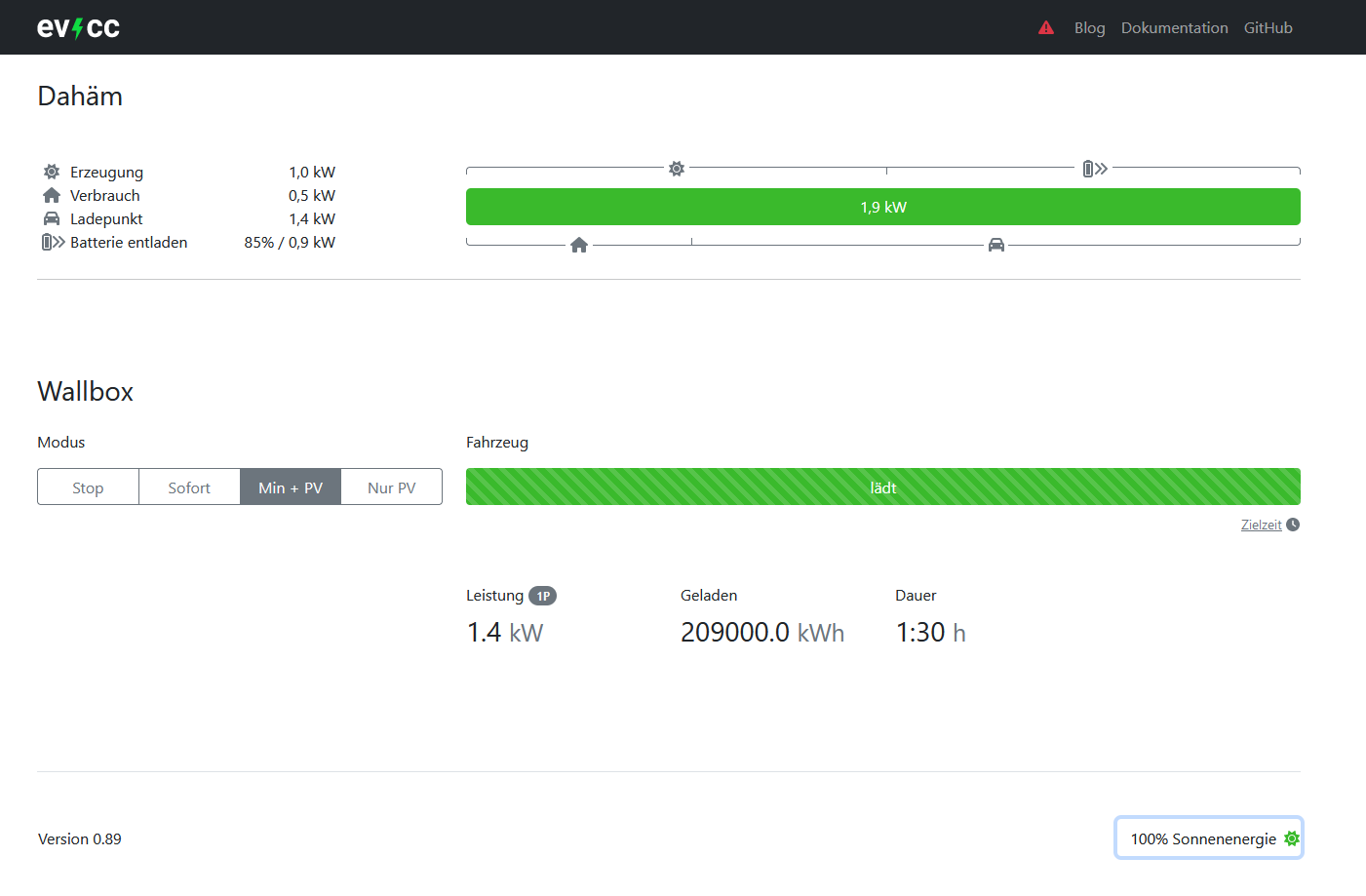Click the 100% Sonnenenergie badge
This screenshot has width=1366, height=896.
coord(1208,838)
